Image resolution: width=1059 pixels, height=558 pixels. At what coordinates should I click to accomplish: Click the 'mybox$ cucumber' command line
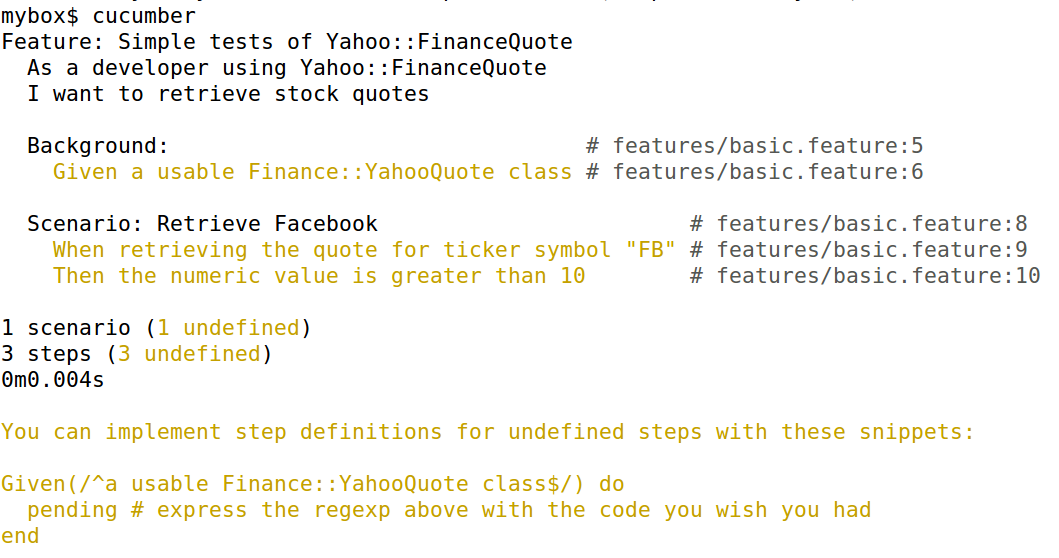99,16
